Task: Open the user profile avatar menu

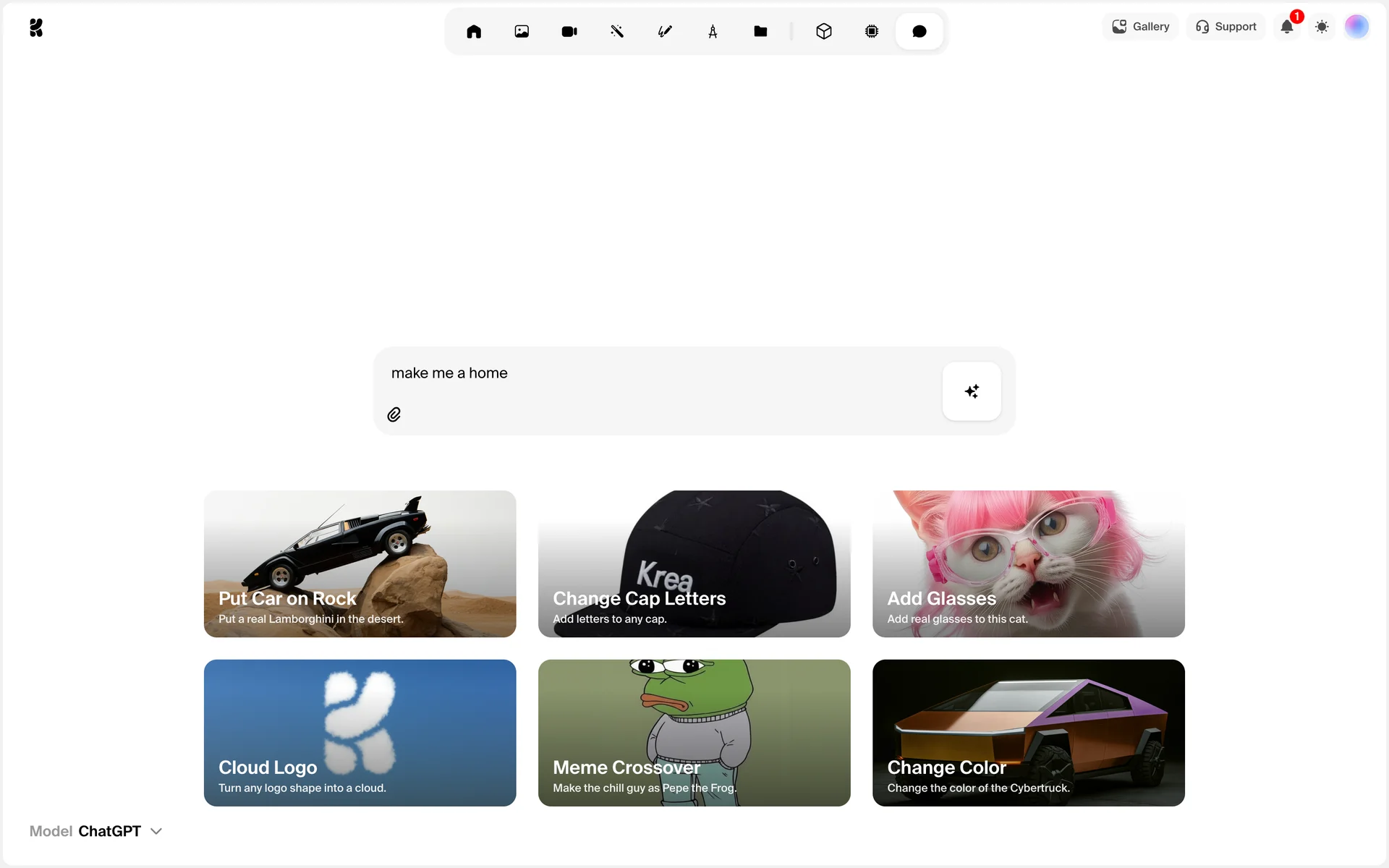Action: click(x=1356, y=27)
